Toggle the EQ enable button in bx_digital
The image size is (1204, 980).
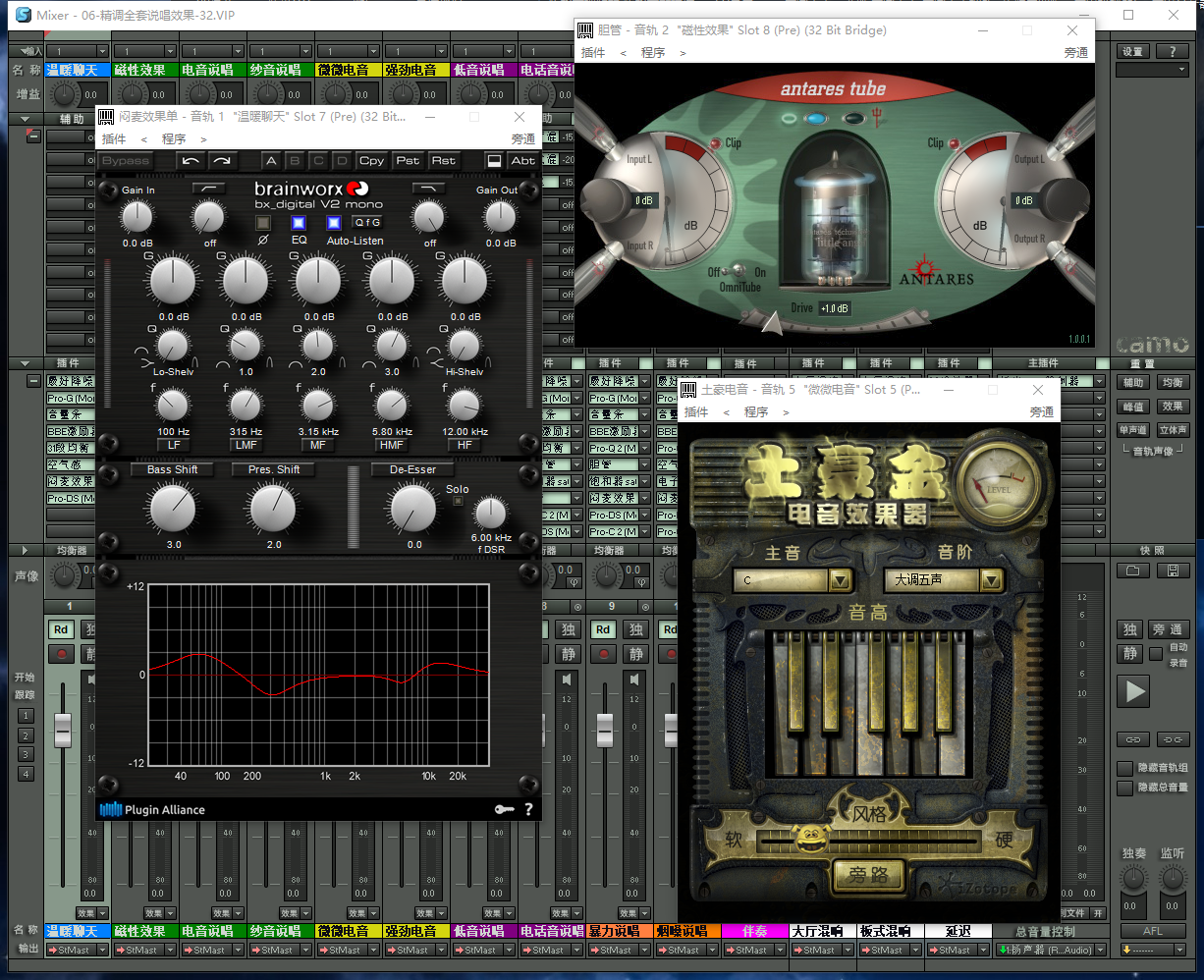coord(299,223)
